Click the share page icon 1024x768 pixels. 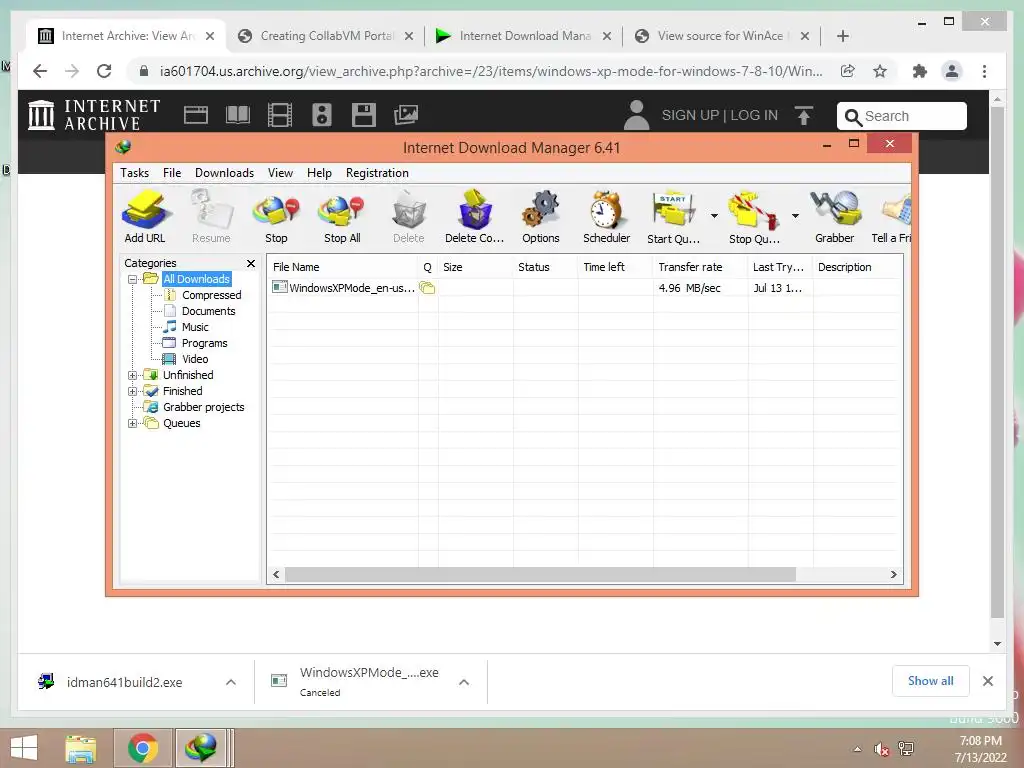[x=848, y=71]
